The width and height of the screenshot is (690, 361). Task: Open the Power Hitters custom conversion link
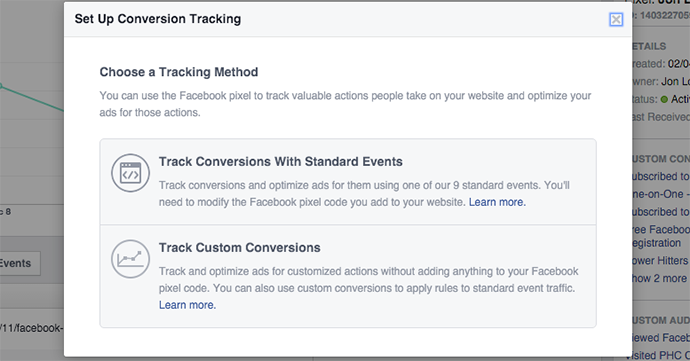click(x=660, y=261)
